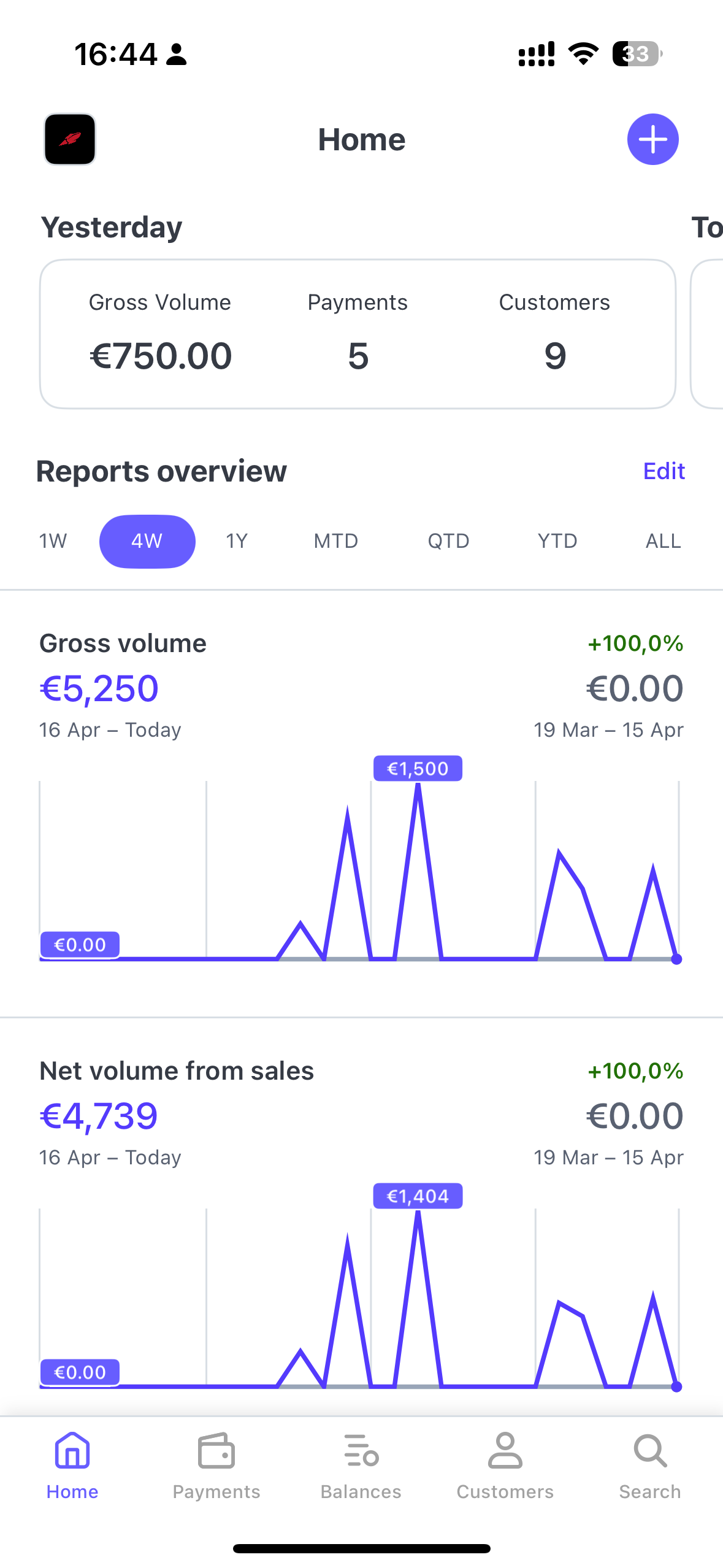Image resolution: width=723 pixels, height=1568 pixels.
Task: Tap the Wi-Fi status icon
Action: 584,54
